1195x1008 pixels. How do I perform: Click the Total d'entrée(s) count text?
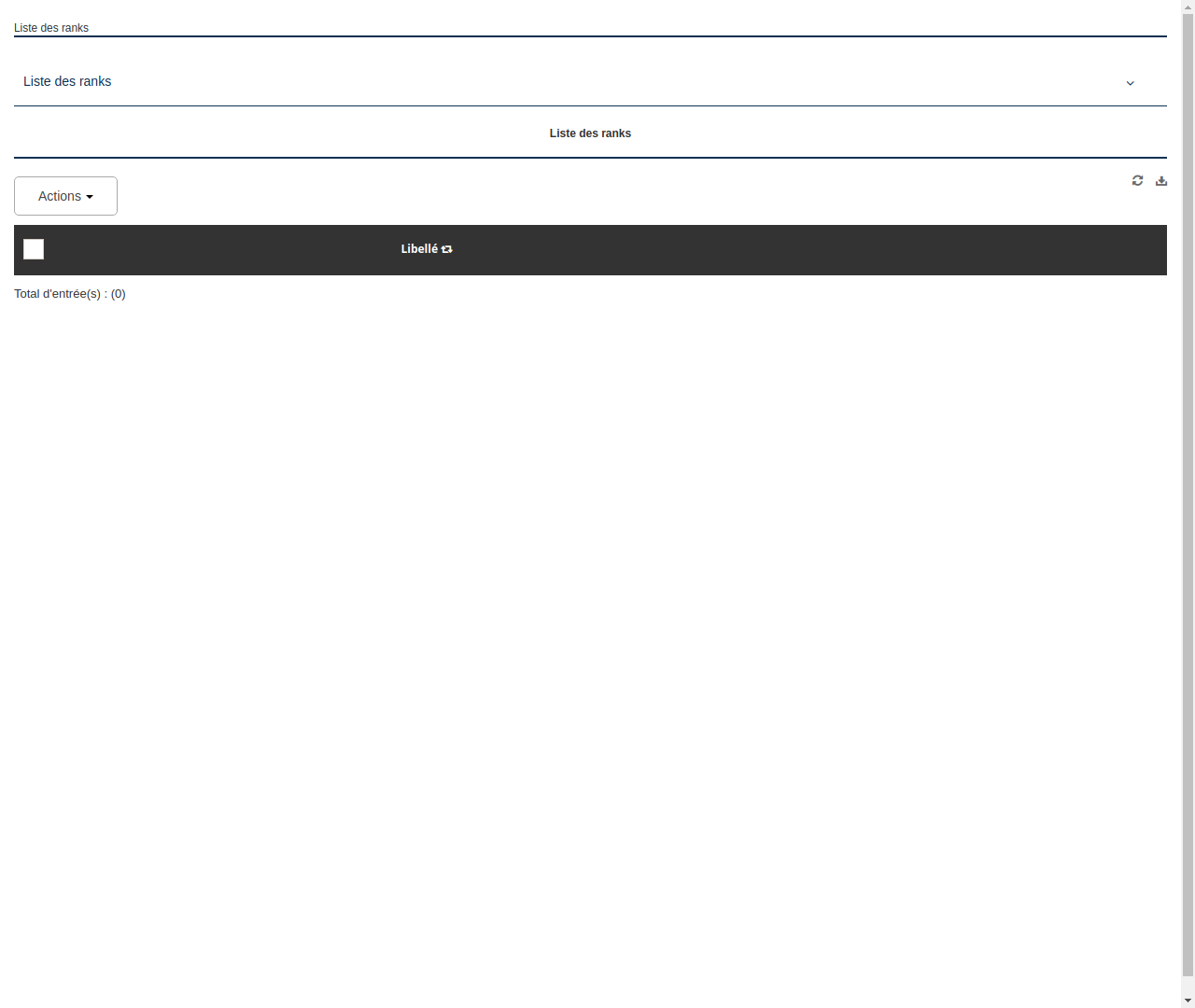(70, 293)
